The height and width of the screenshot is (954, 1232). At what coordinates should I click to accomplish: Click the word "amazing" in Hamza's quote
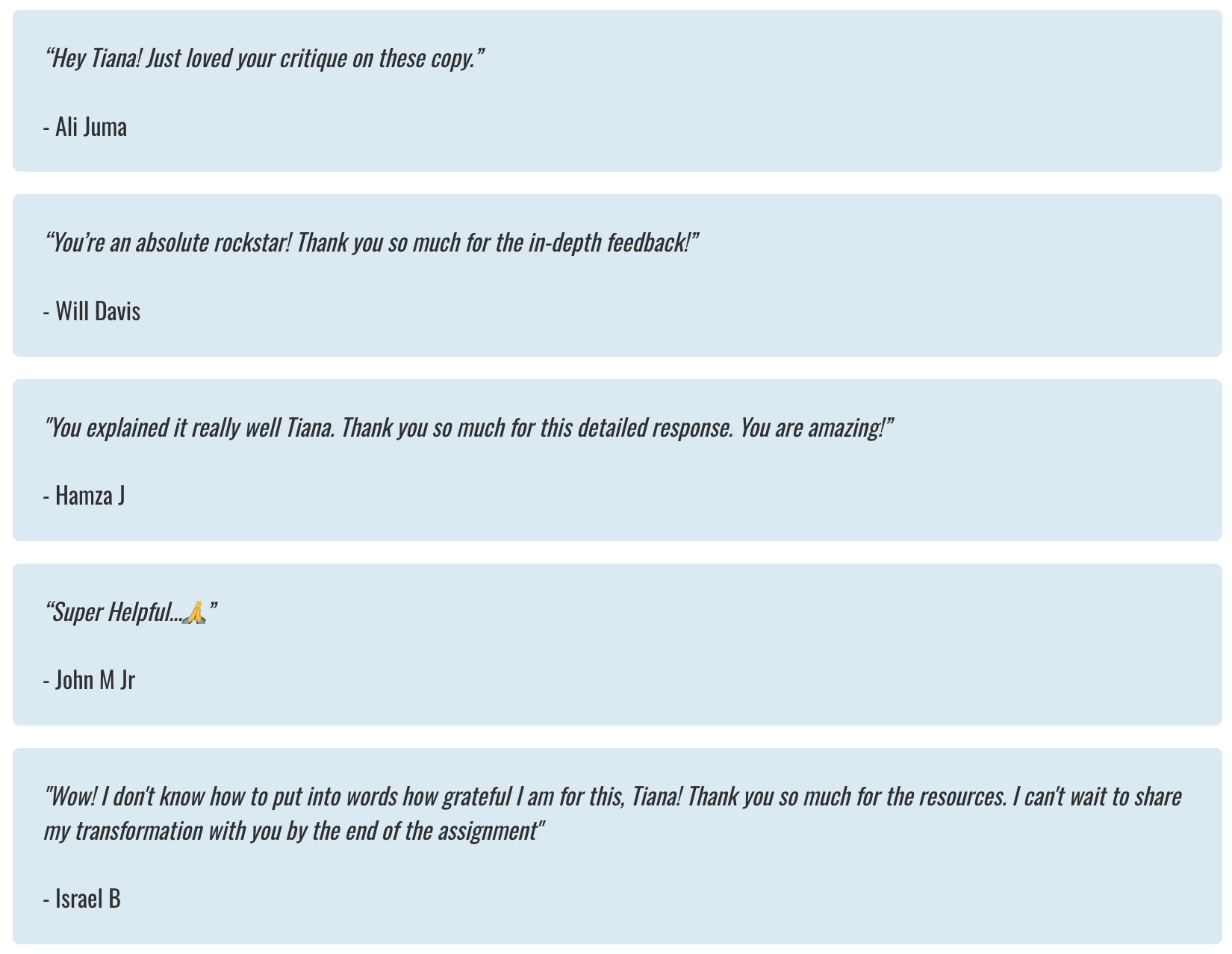click(845, 428)
